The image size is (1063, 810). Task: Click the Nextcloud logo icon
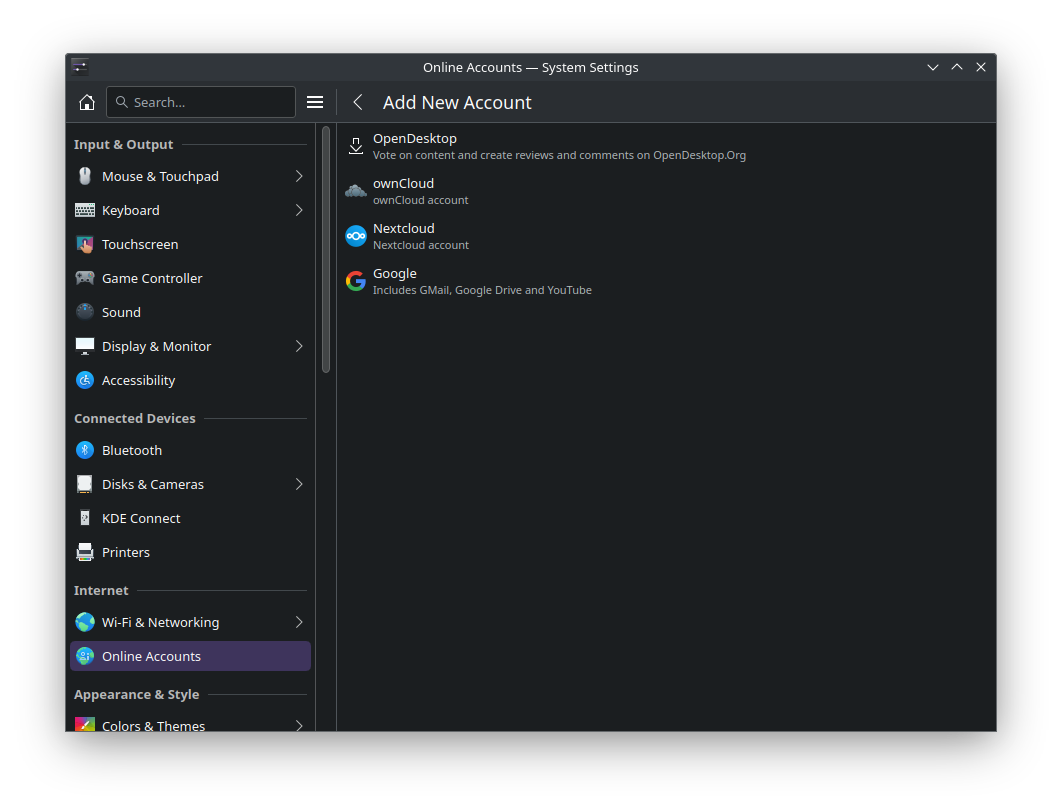[x=355, y=236]
